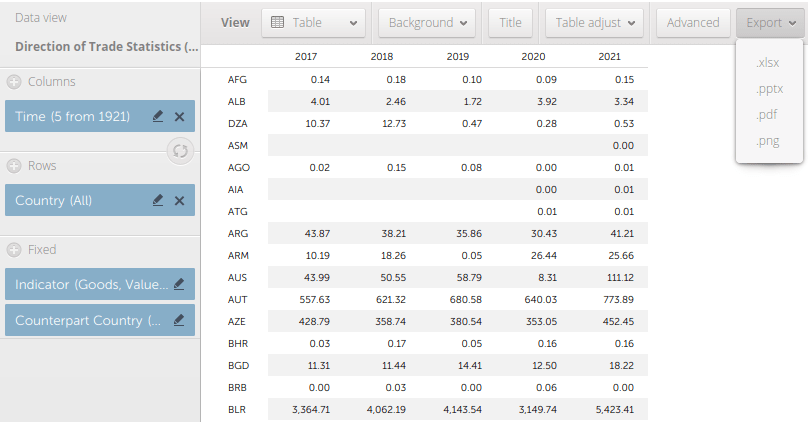Remove the Country dimension from Rows

(x=179, y=201)
